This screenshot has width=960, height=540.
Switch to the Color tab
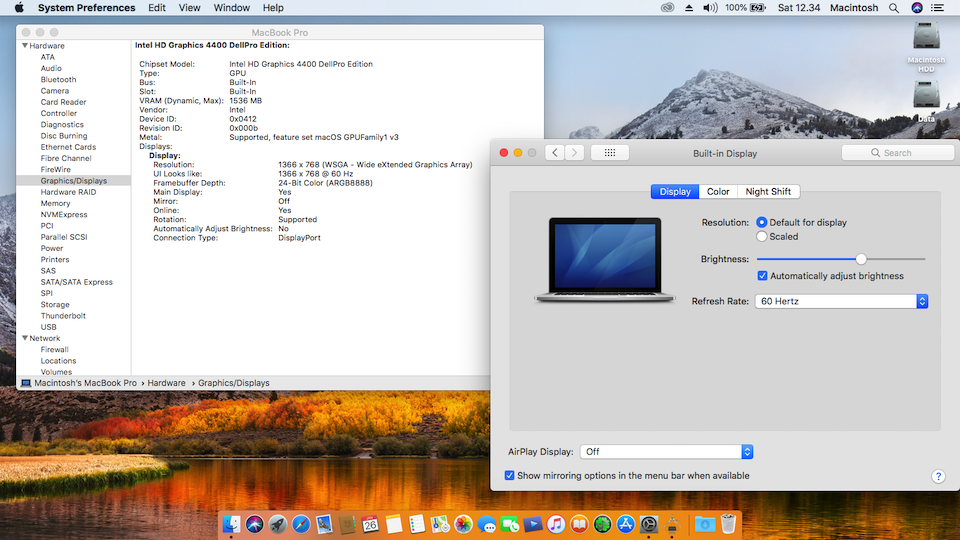(718, 192)
